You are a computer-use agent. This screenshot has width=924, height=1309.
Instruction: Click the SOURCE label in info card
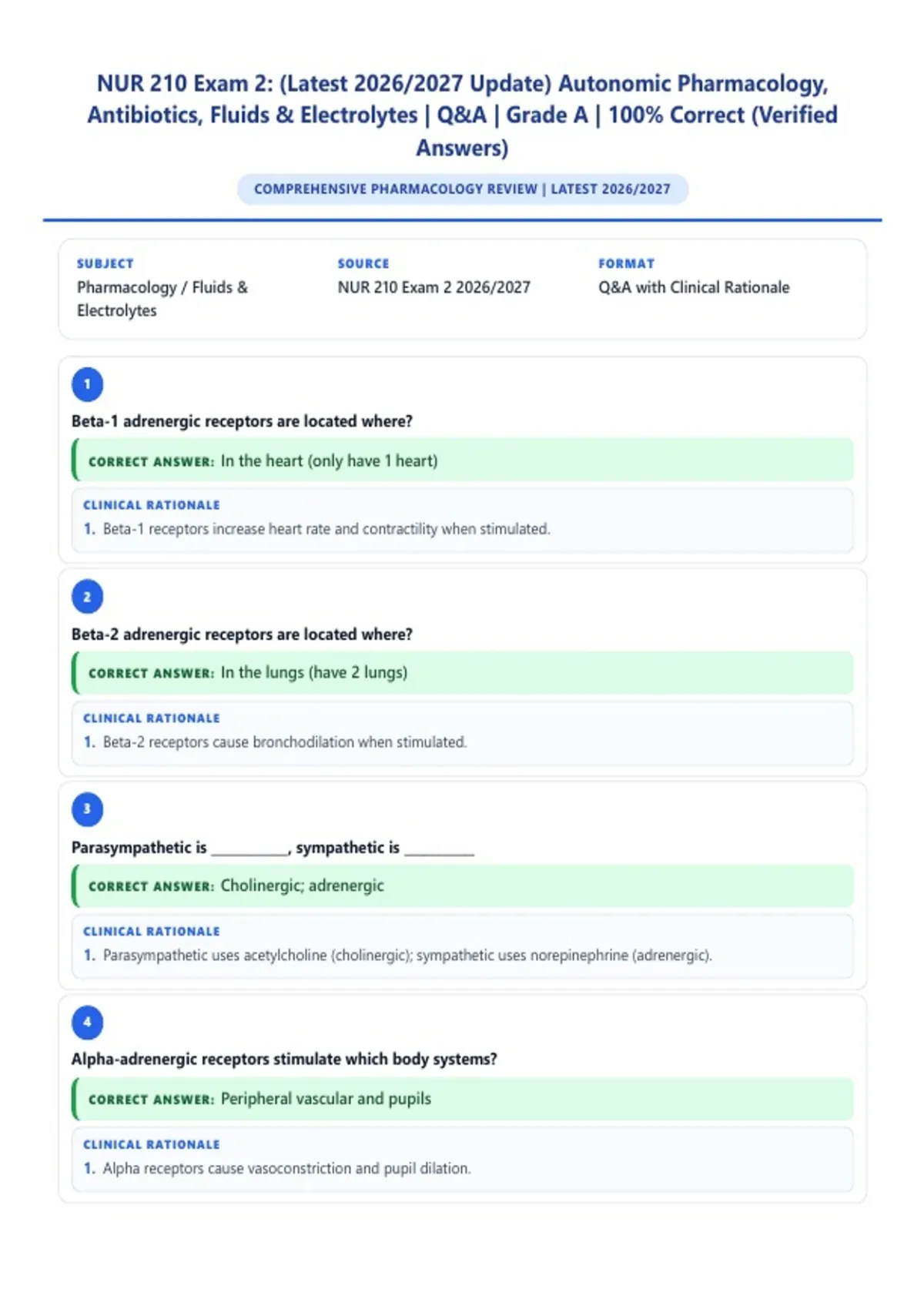[x=363, y=263]
